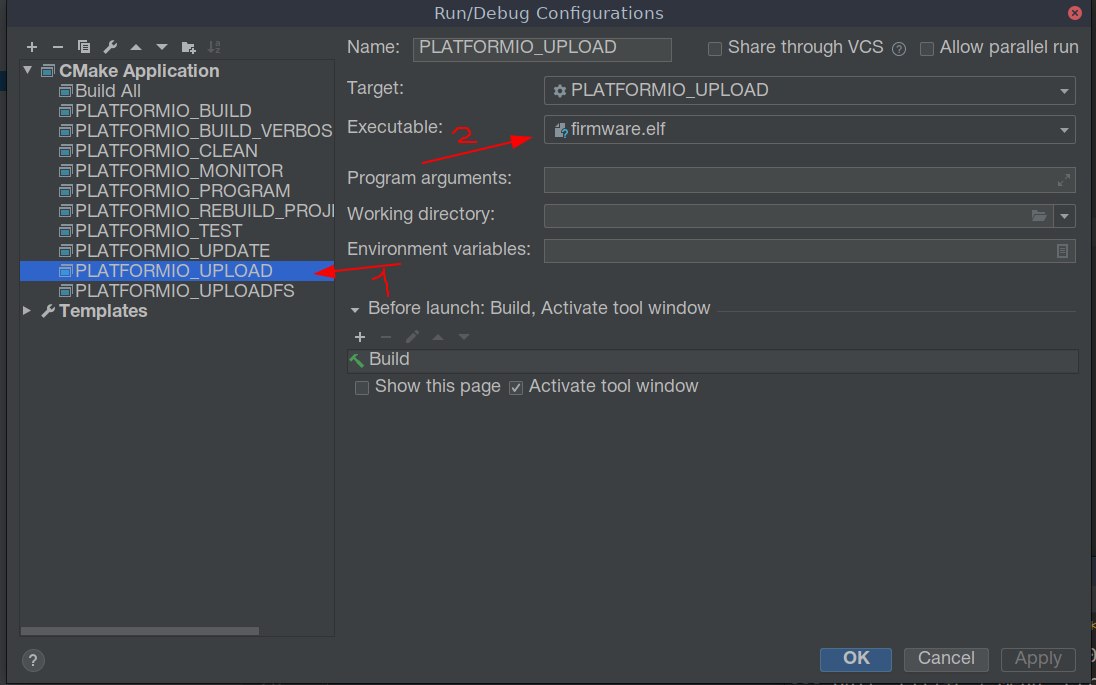Copy the selected configuration
Viewport: 1096px width, 685px height.
point(84,47)
